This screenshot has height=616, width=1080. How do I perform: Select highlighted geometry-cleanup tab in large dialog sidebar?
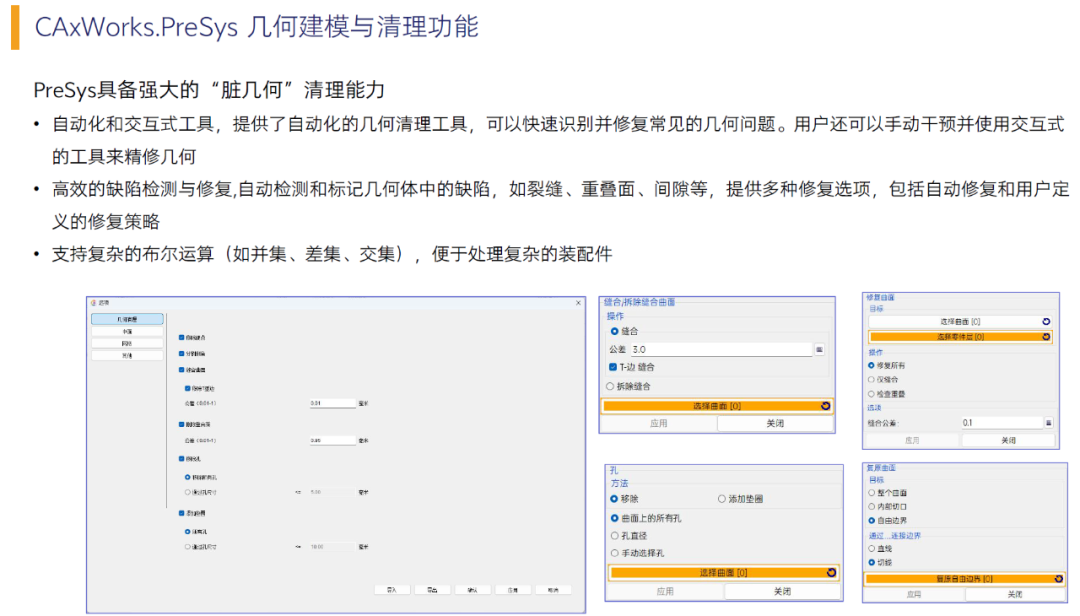point(127,319)
